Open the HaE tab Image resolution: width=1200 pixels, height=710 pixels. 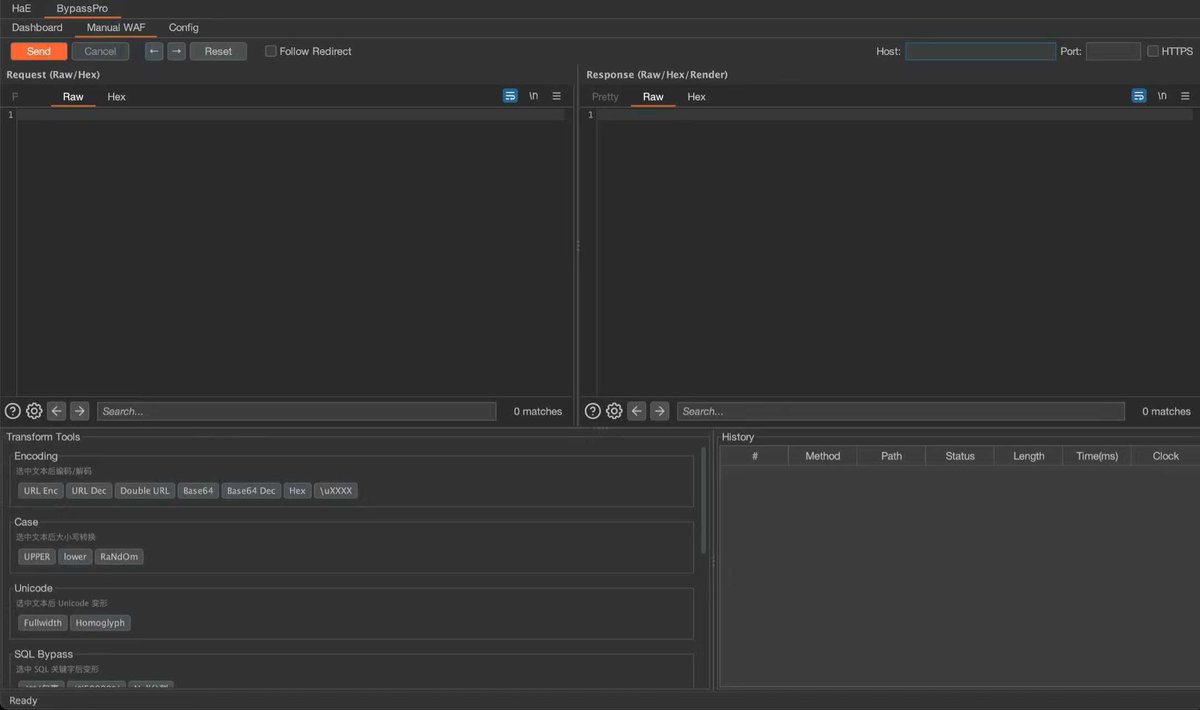click(22, 8)
